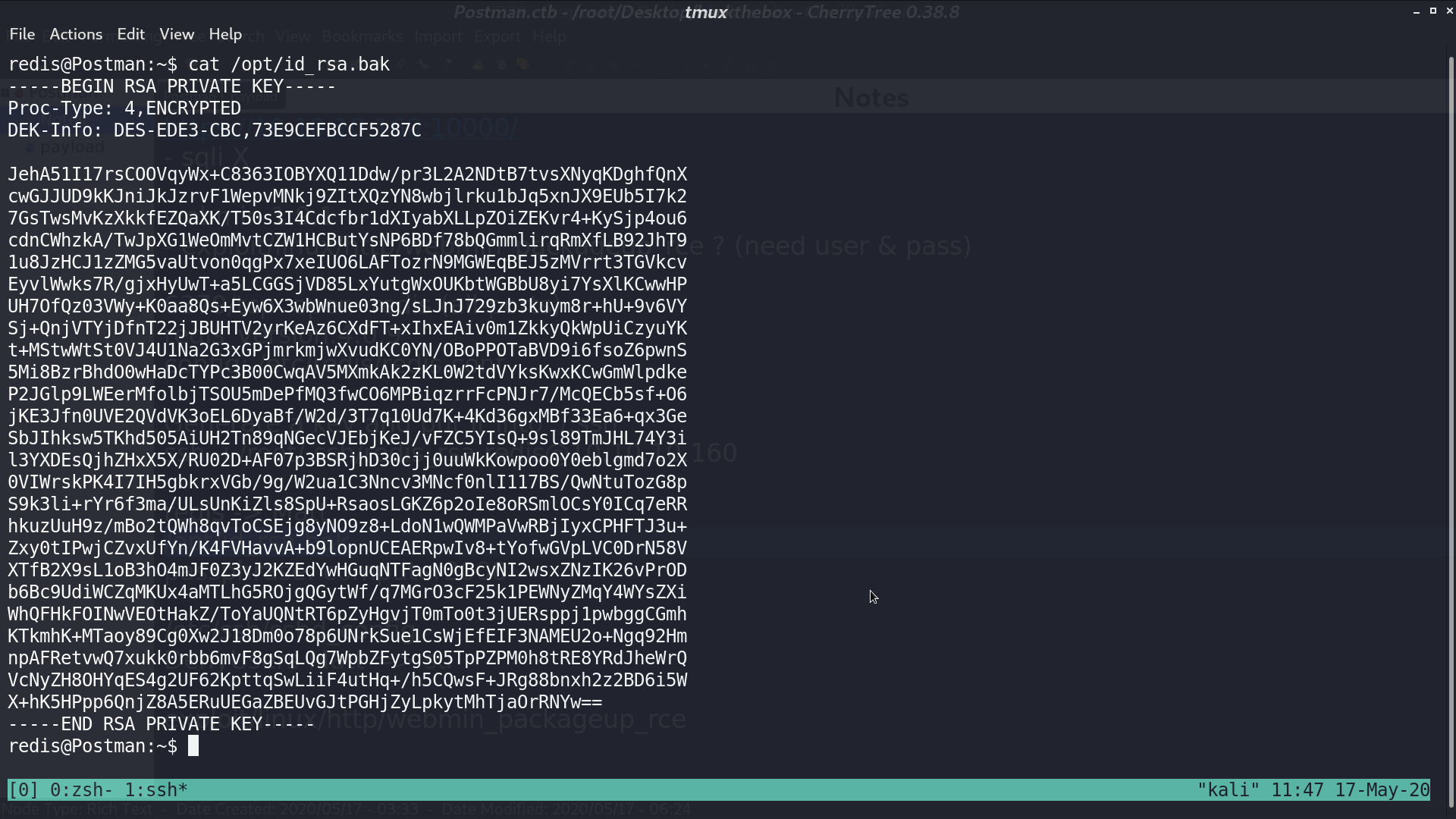Click the key line starting 7GsTwsMvKzXkkfEZQaXK

[347, 218]
